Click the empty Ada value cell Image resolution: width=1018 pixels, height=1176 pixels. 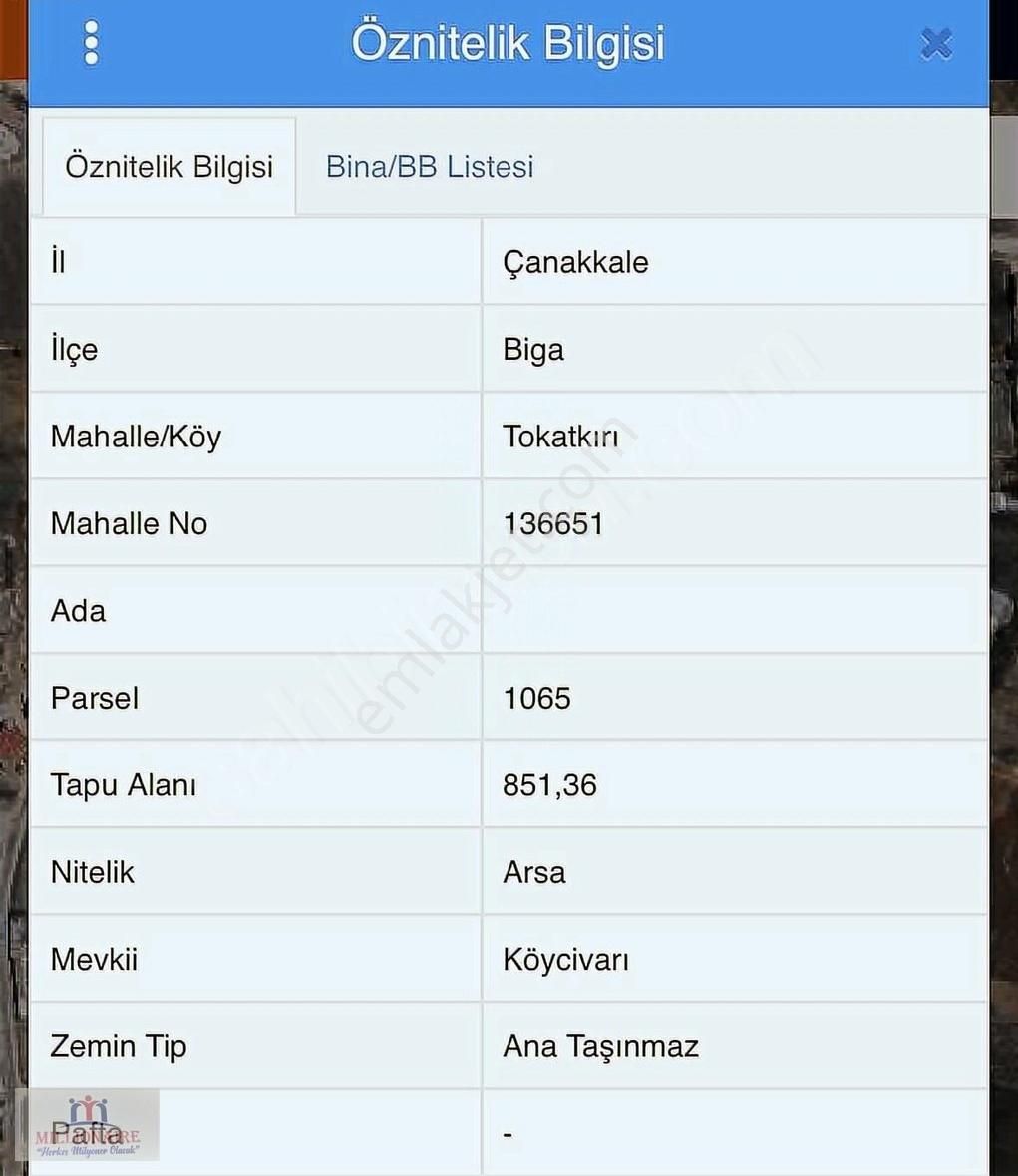pos(735,611)
